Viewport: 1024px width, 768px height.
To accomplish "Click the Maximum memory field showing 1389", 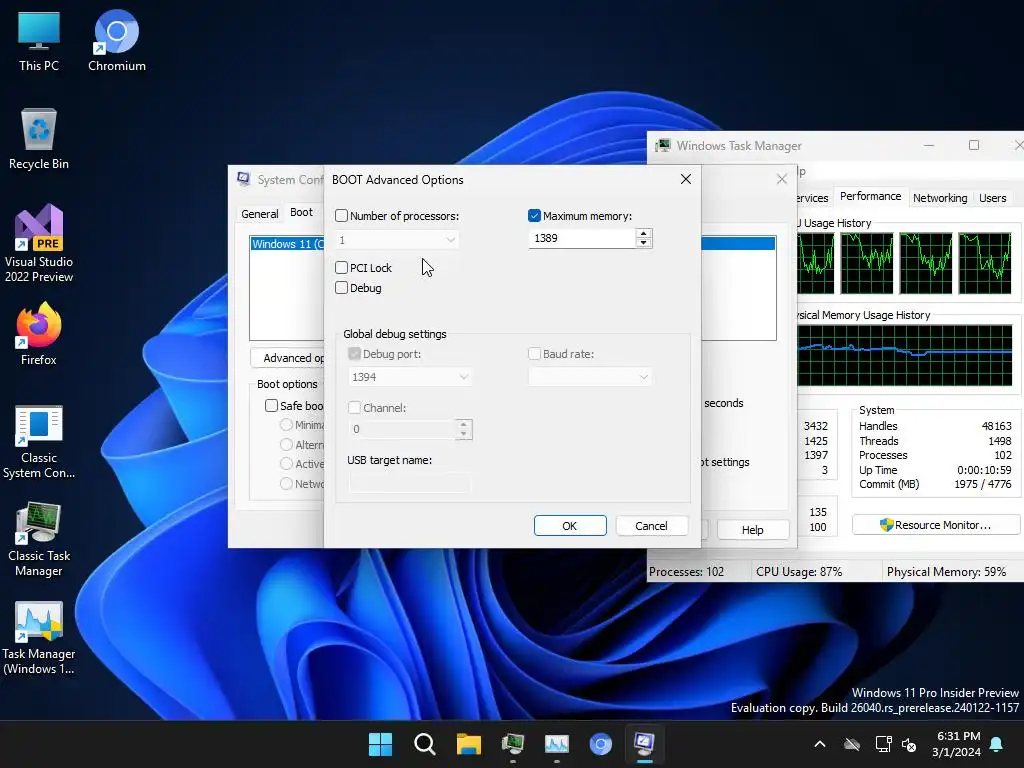I will coord(582,238).
